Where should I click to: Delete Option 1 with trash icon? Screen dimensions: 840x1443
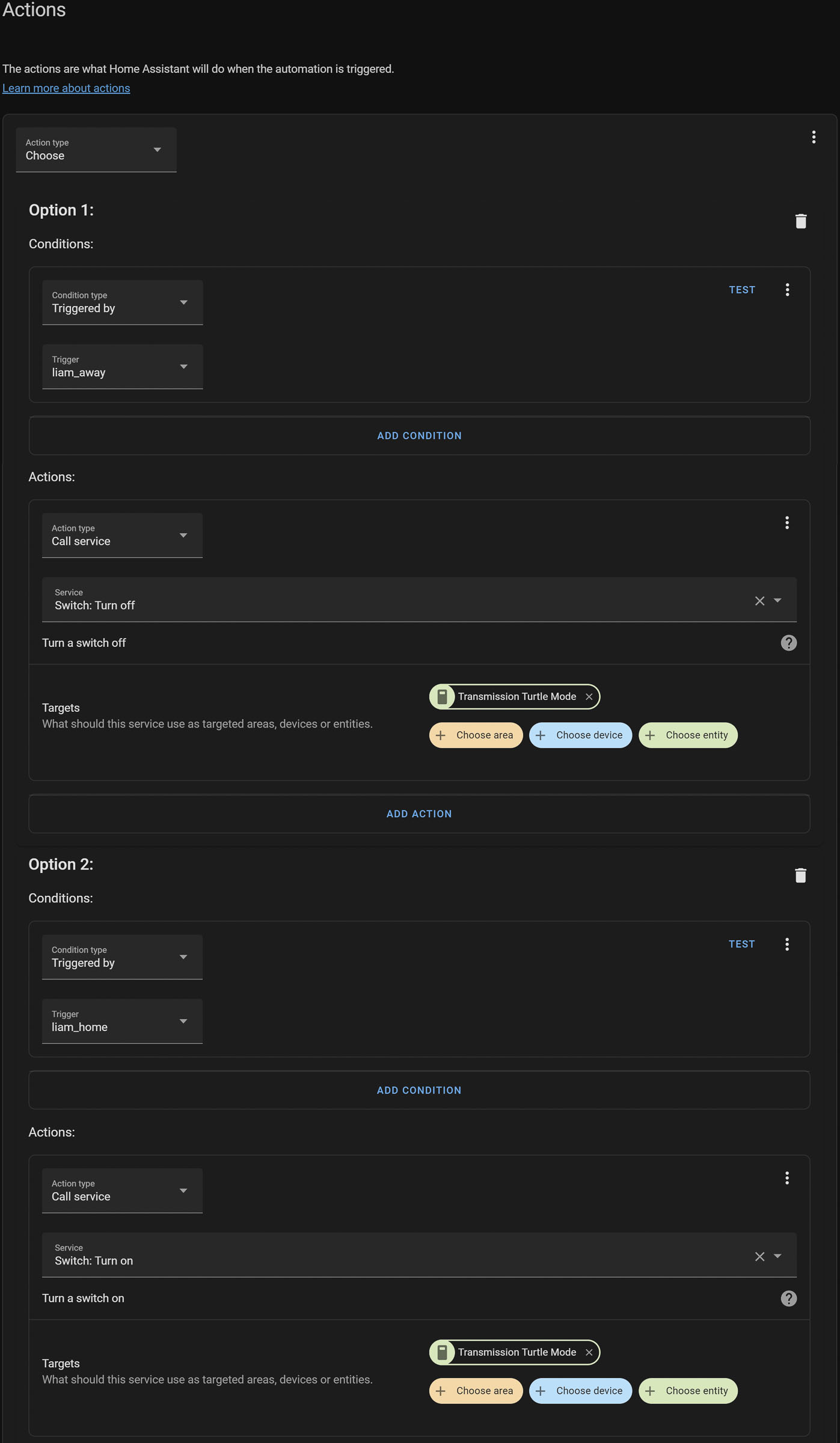coord(800,221)
